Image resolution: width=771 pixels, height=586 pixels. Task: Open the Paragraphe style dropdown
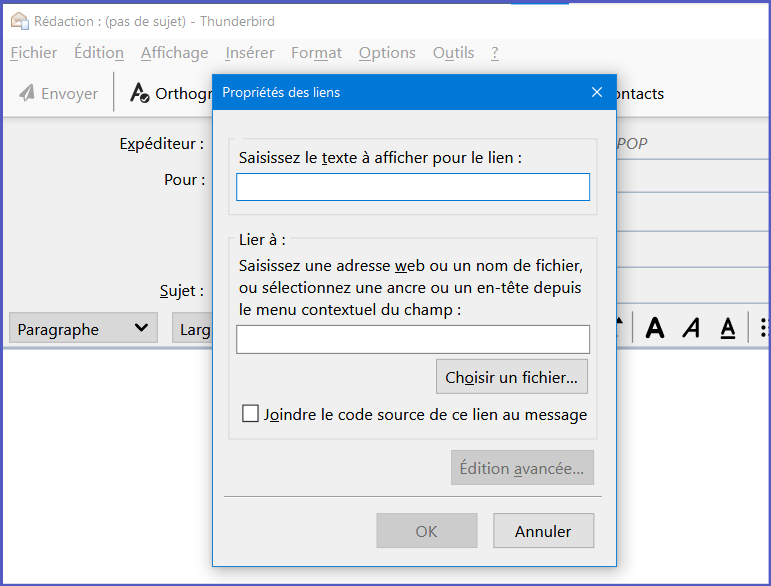point(83,328)
